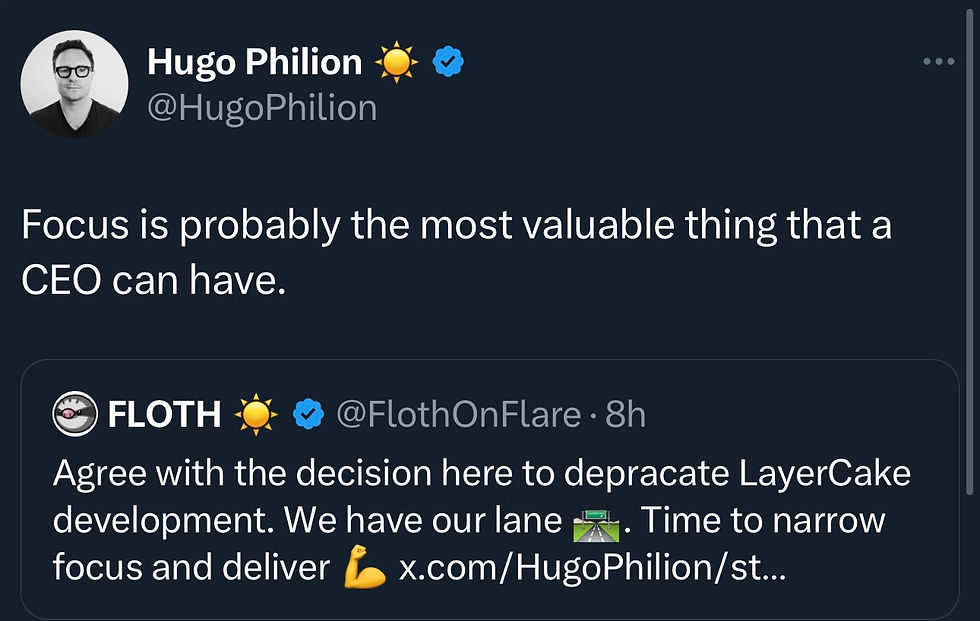Click the blue verified badge beside Hugo Philion
Screen dimensions: 980x621
click(x=447, y=63)
